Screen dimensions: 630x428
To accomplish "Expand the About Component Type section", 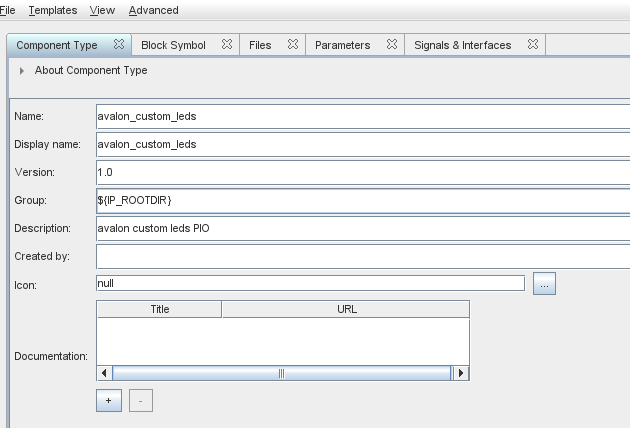I will coord(22,71).
